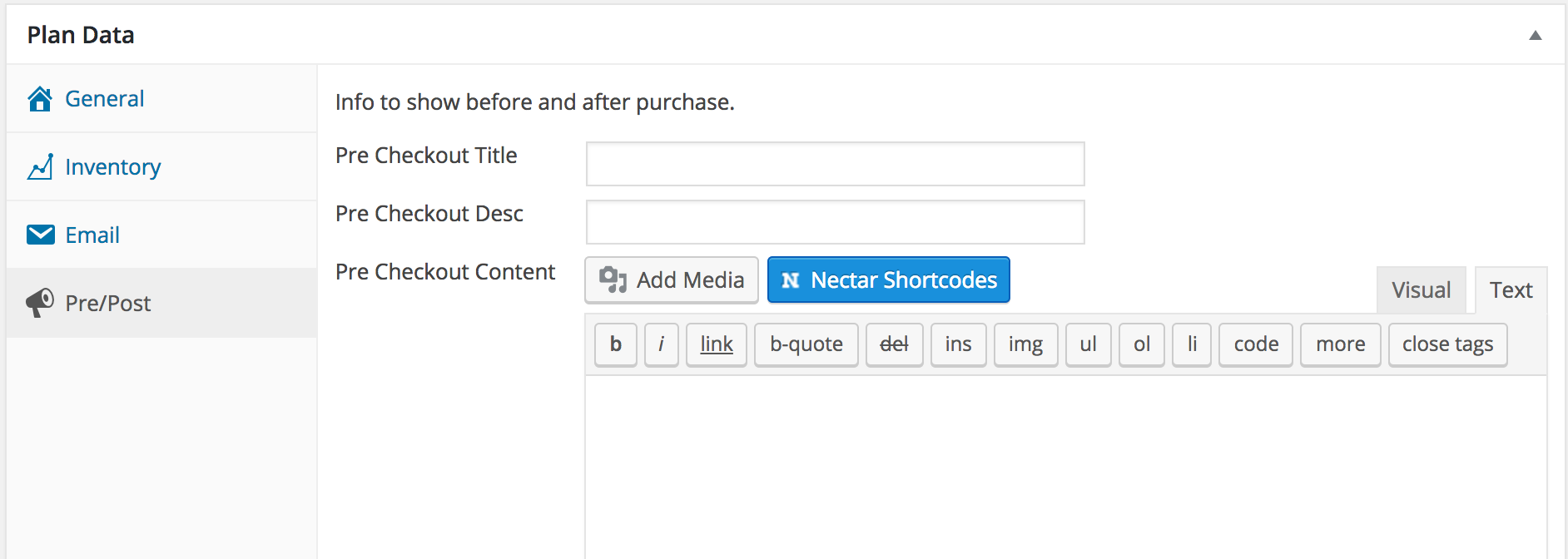The height and width of the screenshot is (559, 1568).
Task: Click the b-quote quicktag button
Action: tap(806, 344)
